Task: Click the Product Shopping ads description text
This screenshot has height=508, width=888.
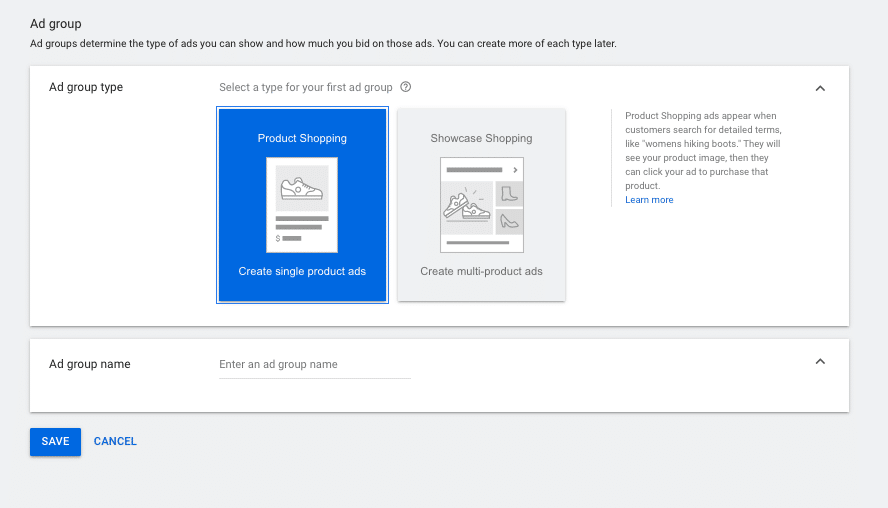Action: [700, 150]
